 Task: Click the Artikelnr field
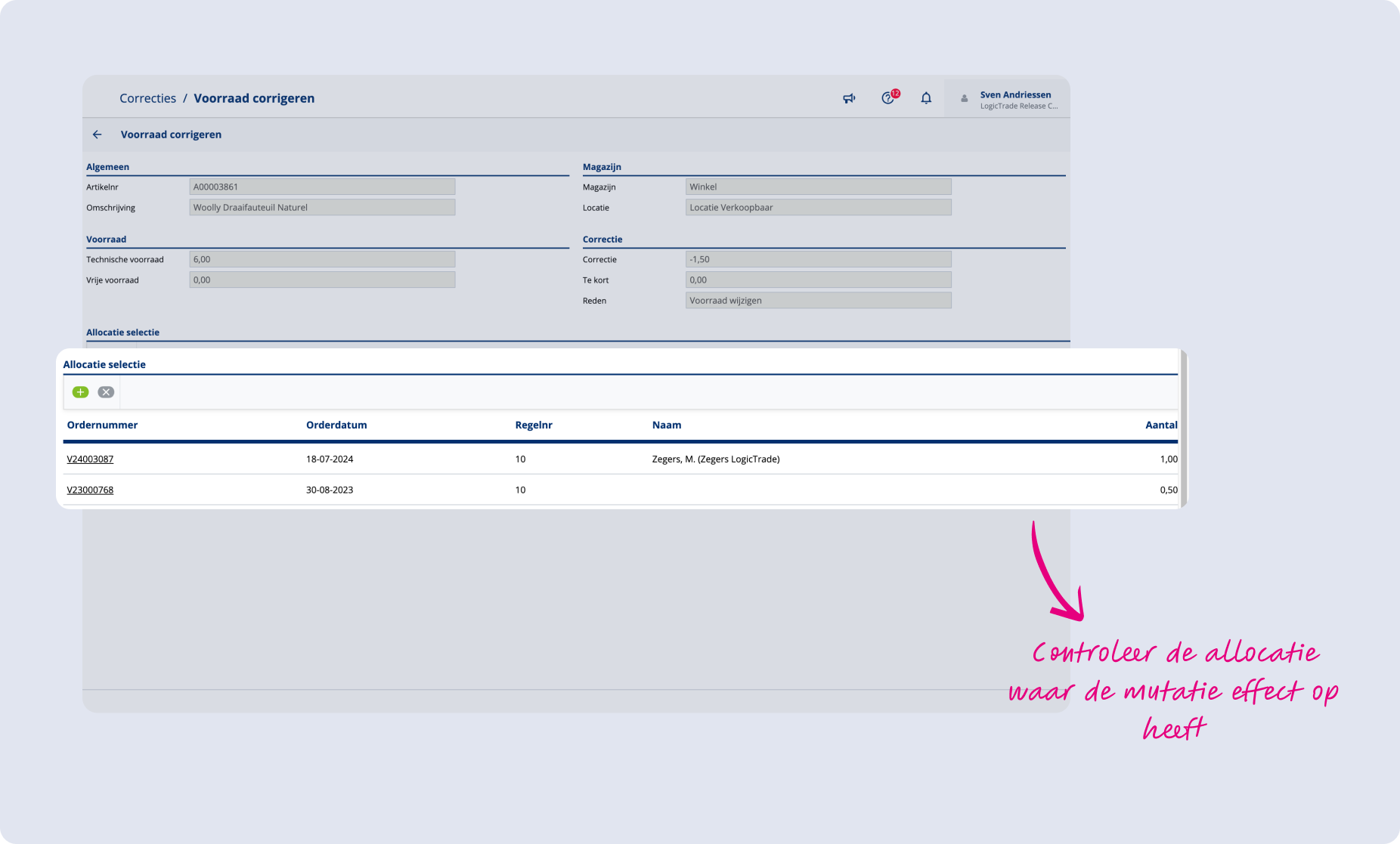[x=322, y=187]
